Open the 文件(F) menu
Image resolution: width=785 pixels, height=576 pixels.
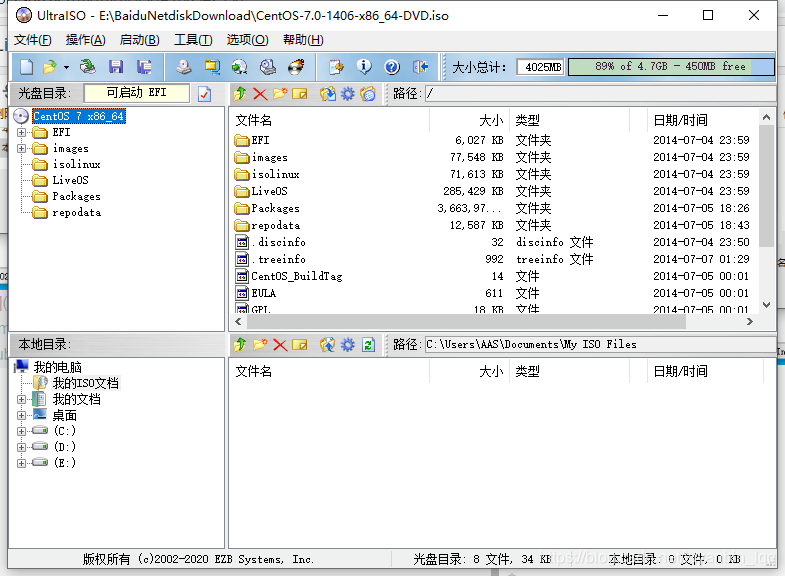pos(33,40)
